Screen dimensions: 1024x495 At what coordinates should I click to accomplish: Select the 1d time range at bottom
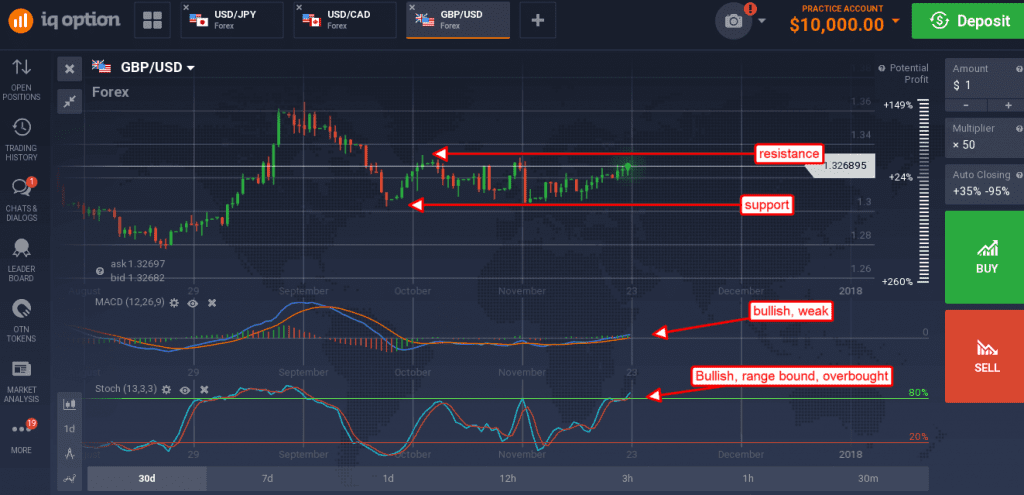tap(387, 479)
